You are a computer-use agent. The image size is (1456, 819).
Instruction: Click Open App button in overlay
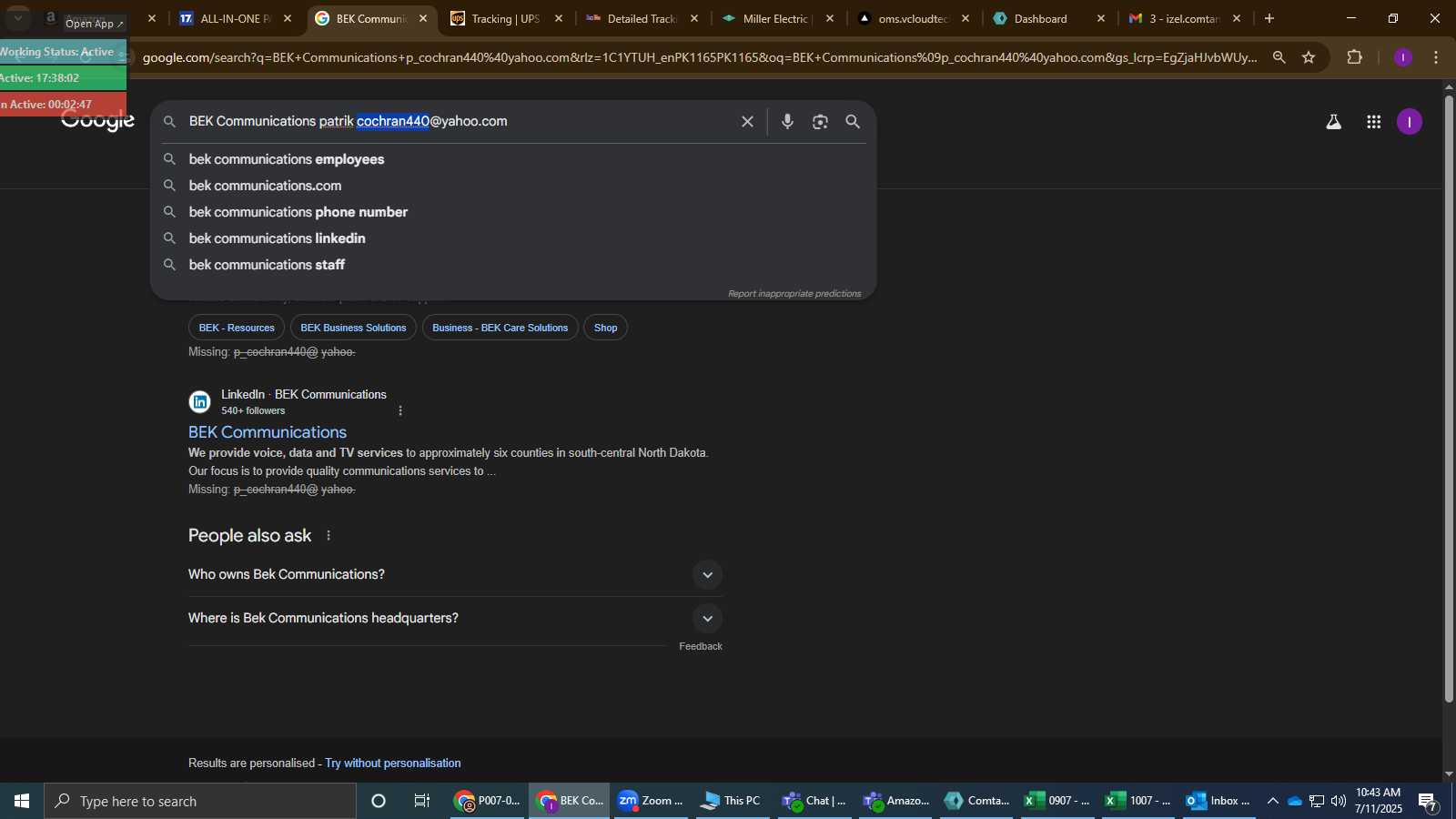click(95, 23)
